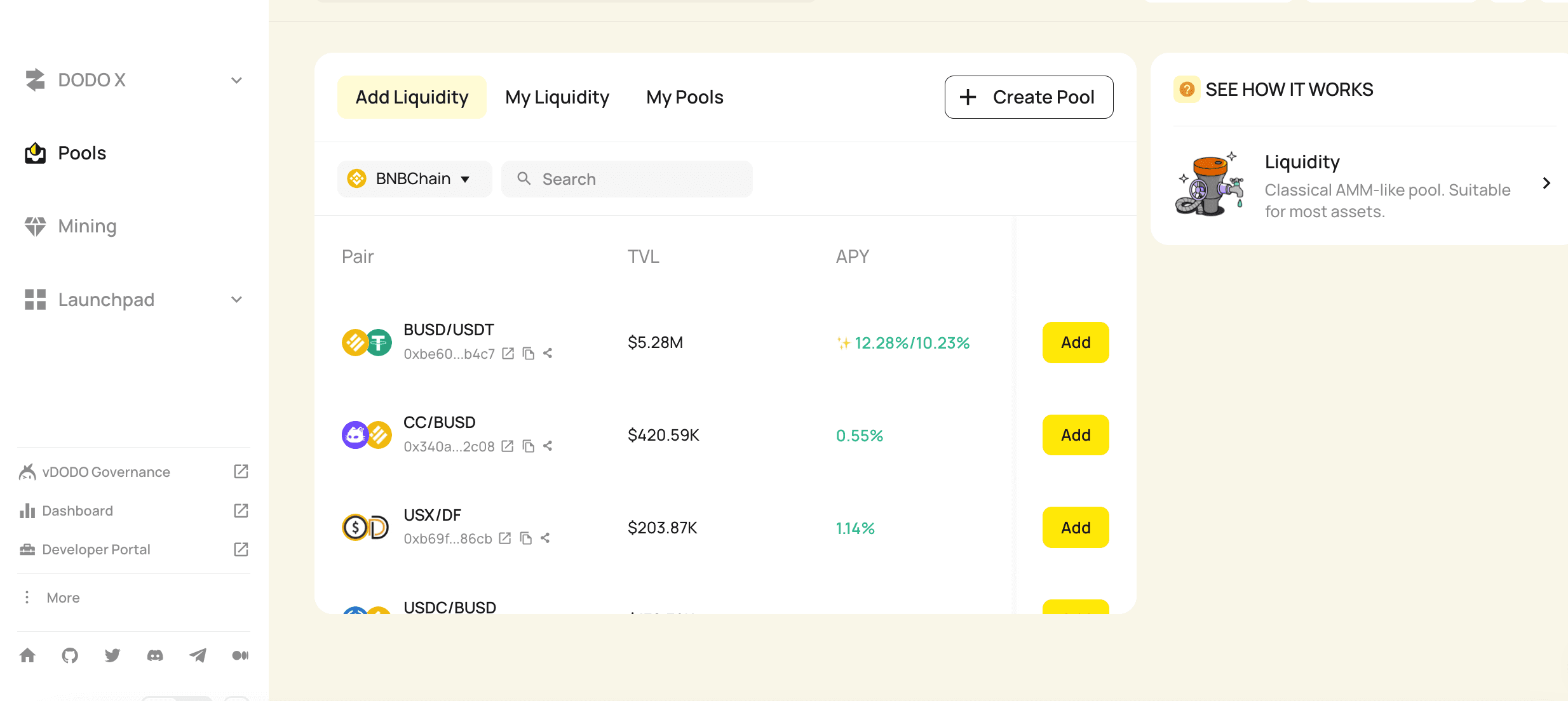Share the BUSD/USDT pool
Image resolution: width=1568 pixels, height=701 pixels.
(x=548, y=354)
